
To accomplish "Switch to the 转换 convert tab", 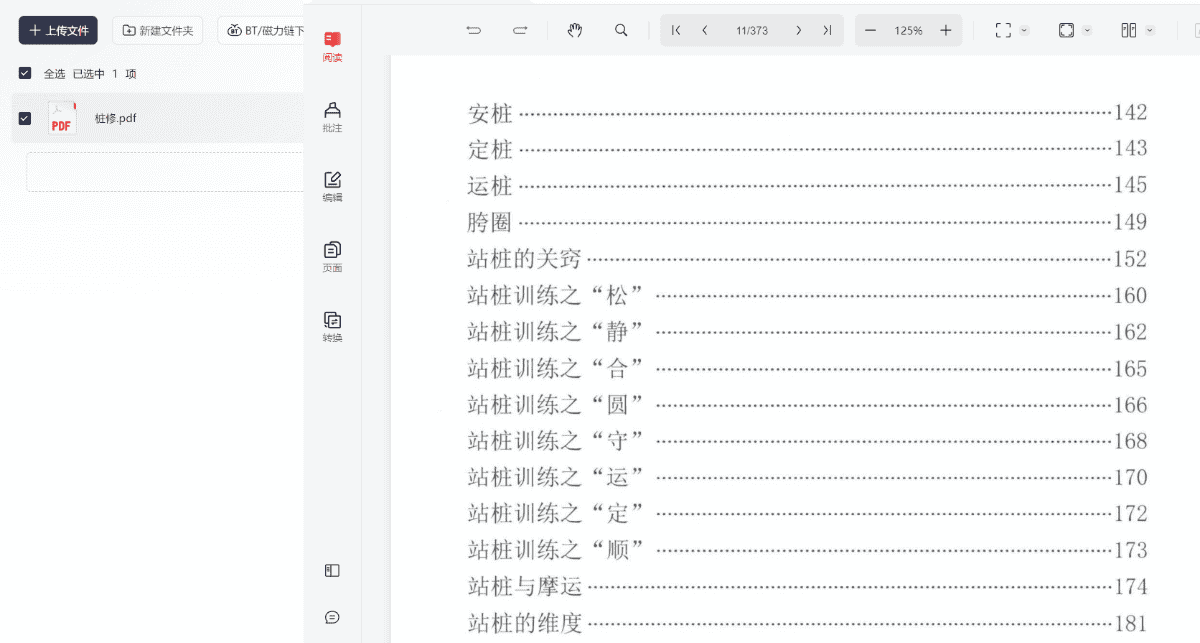I will click(x=332, y=326).
